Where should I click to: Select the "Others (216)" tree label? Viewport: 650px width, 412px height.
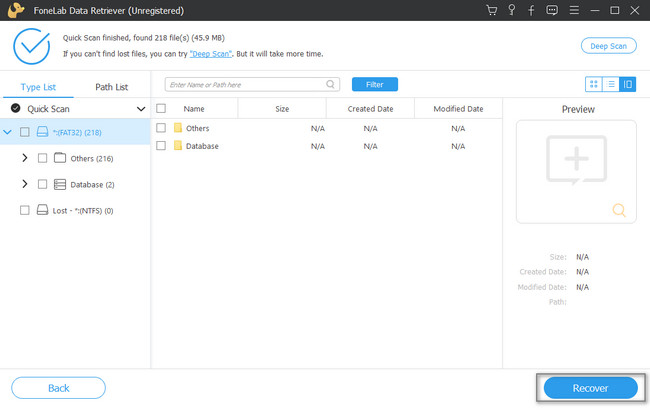[92, 158]
